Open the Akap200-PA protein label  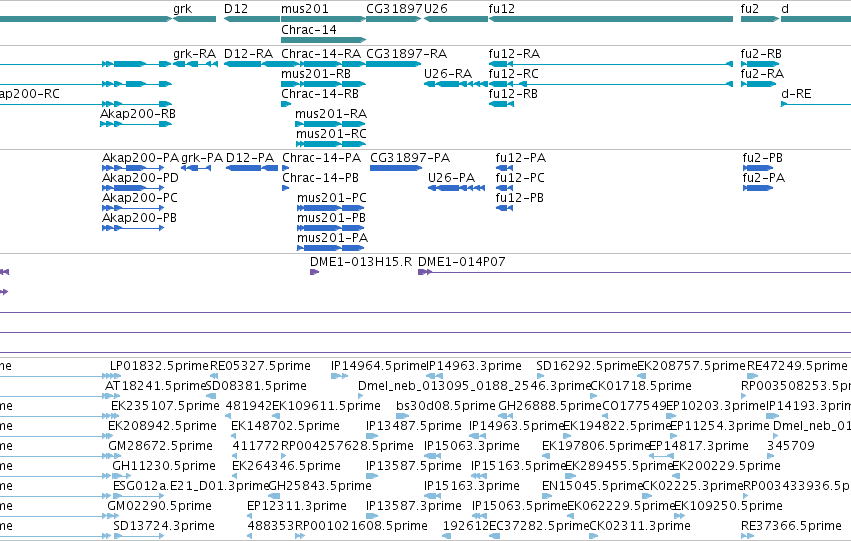pos(140,158)
